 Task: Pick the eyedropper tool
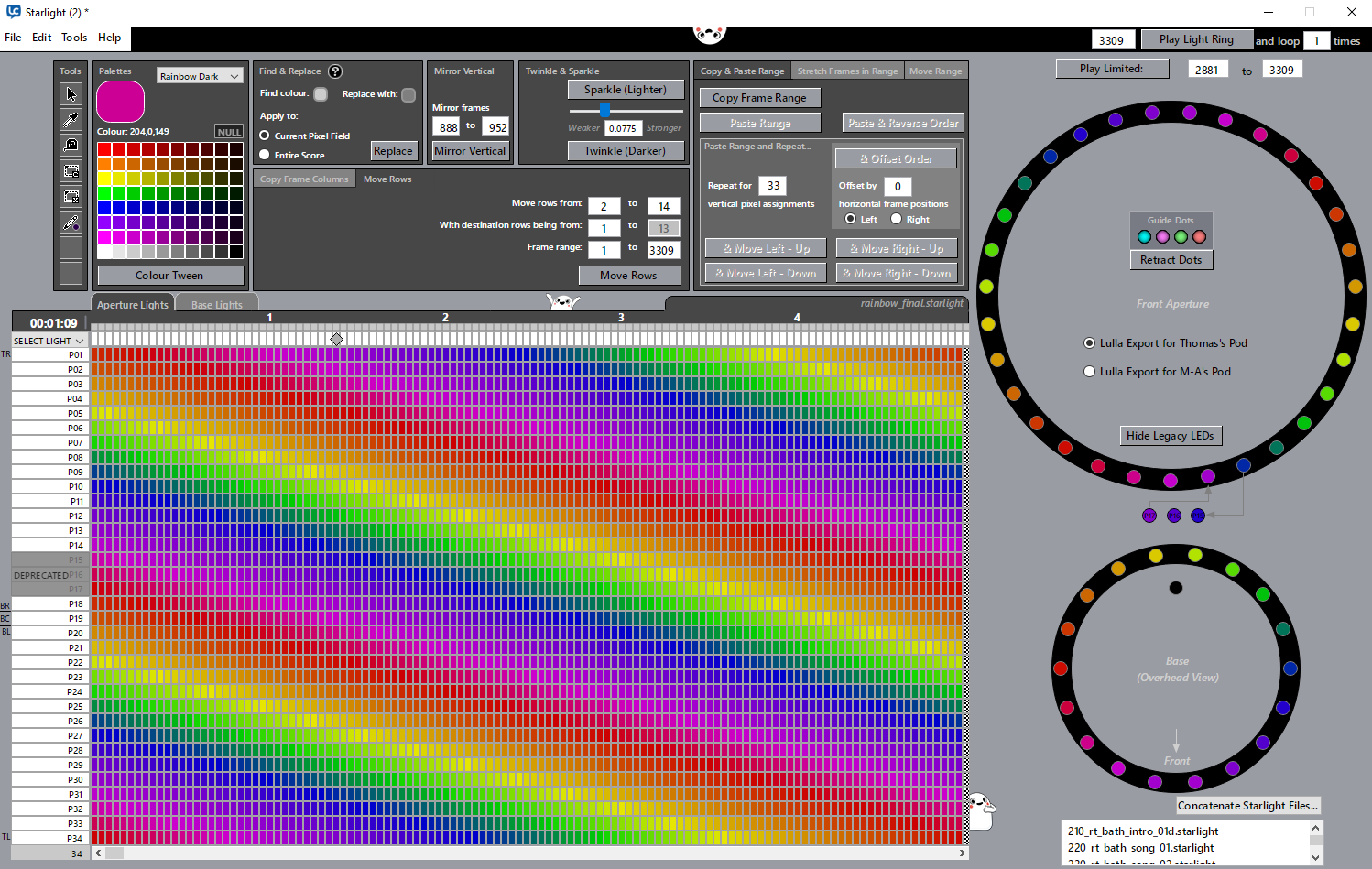point(71,120)
